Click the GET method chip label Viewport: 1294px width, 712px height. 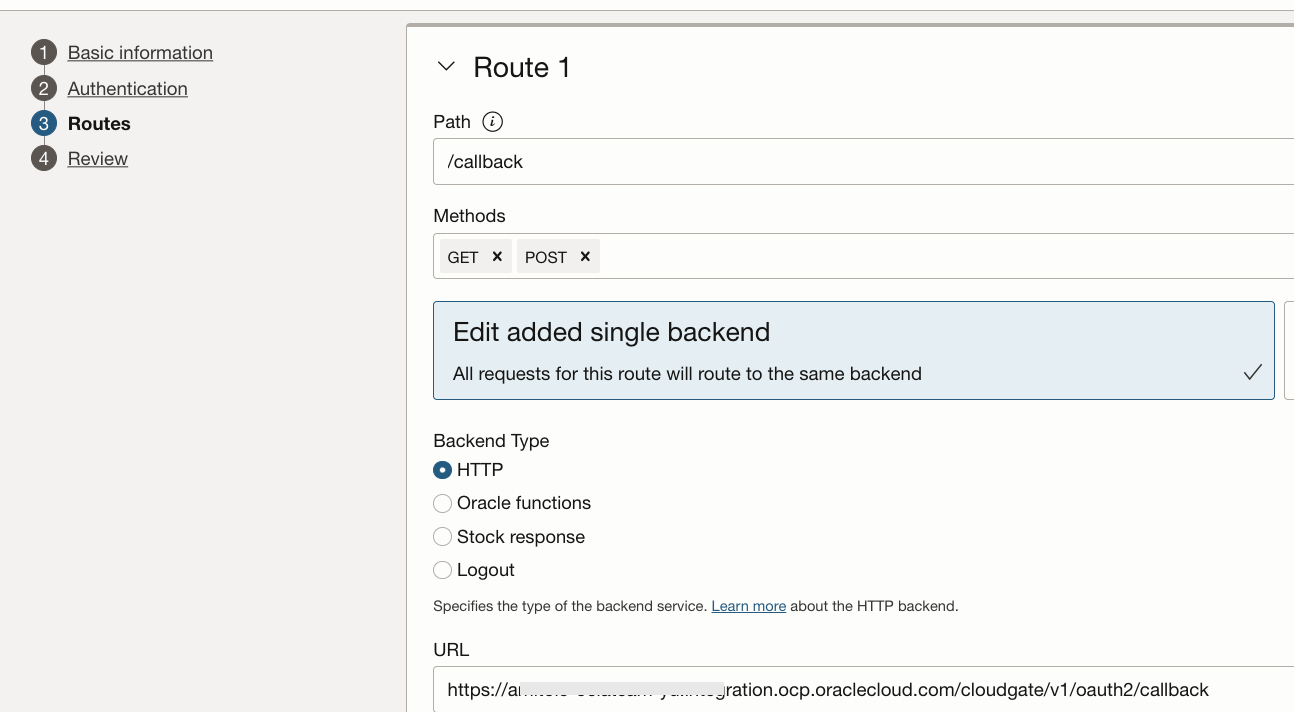(x=465, y=256)
